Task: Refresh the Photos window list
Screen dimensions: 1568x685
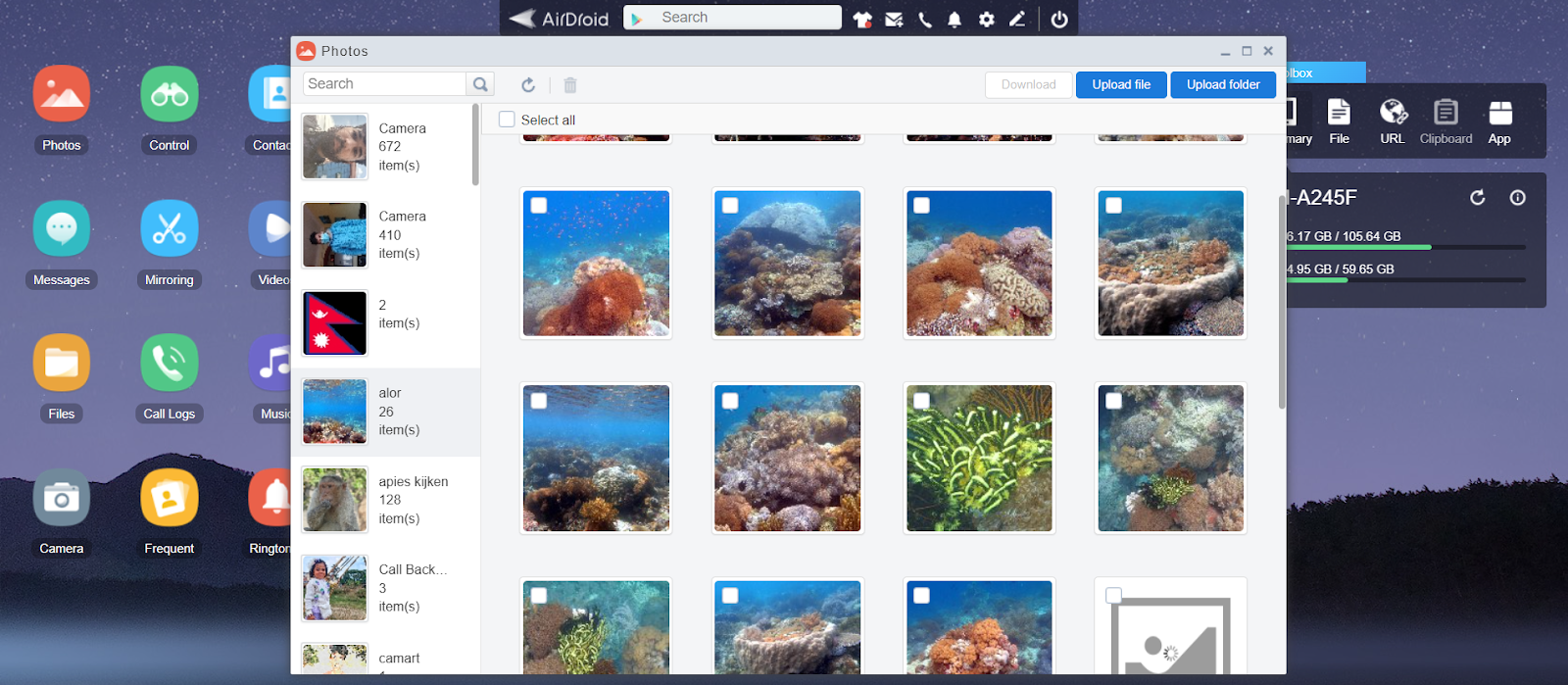Action: (x=528, y=85)
